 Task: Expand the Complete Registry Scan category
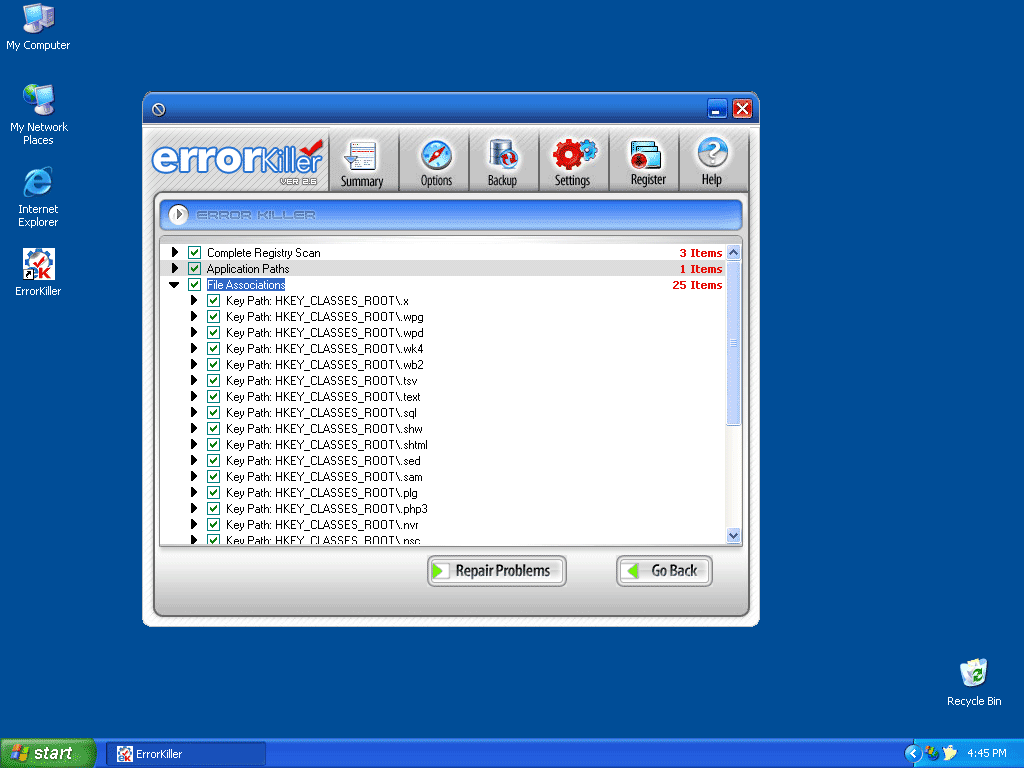pyautogui.click(x=175, y=253)
